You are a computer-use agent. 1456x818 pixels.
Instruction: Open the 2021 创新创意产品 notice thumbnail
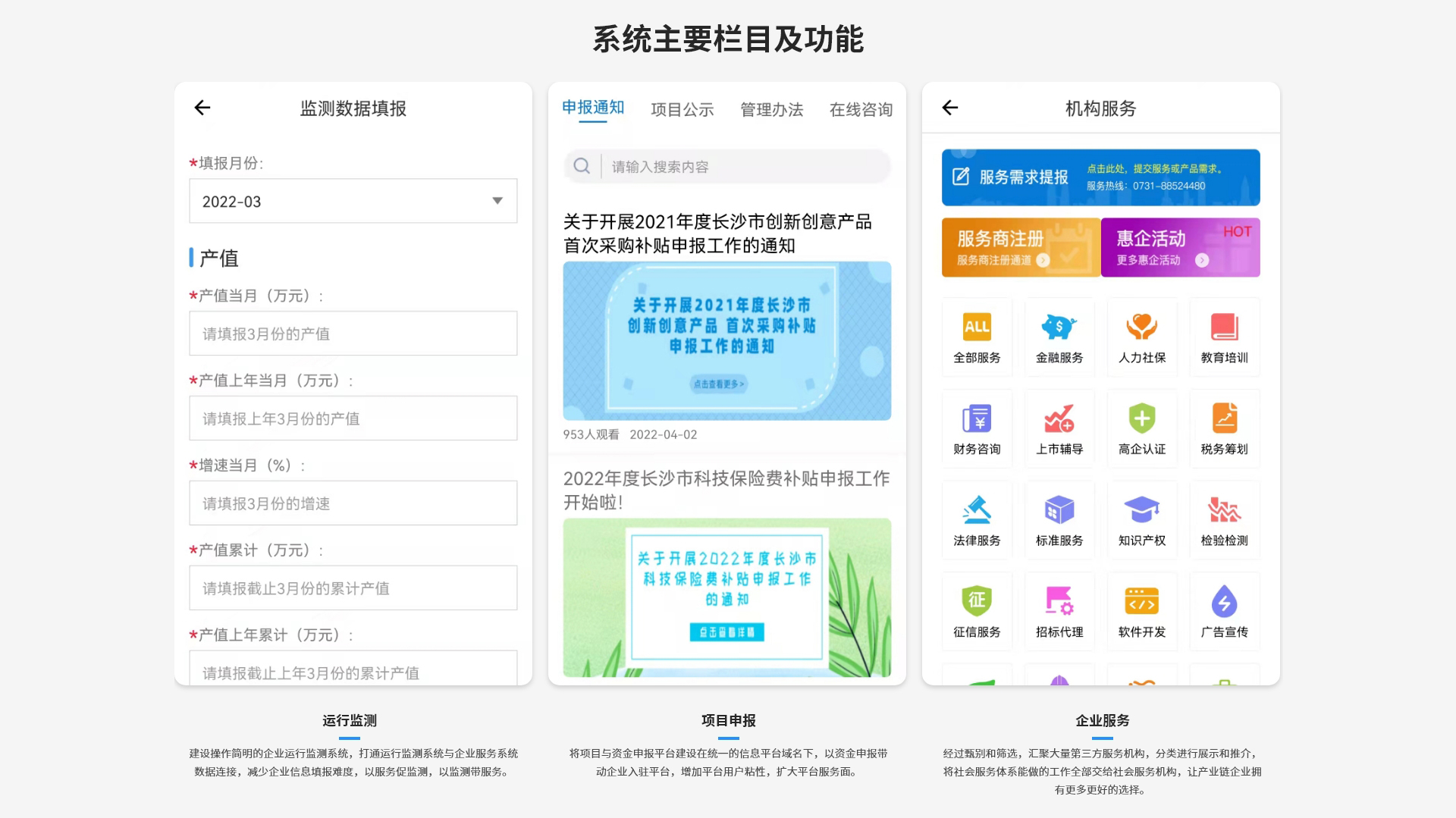click(x=726, y=340)
